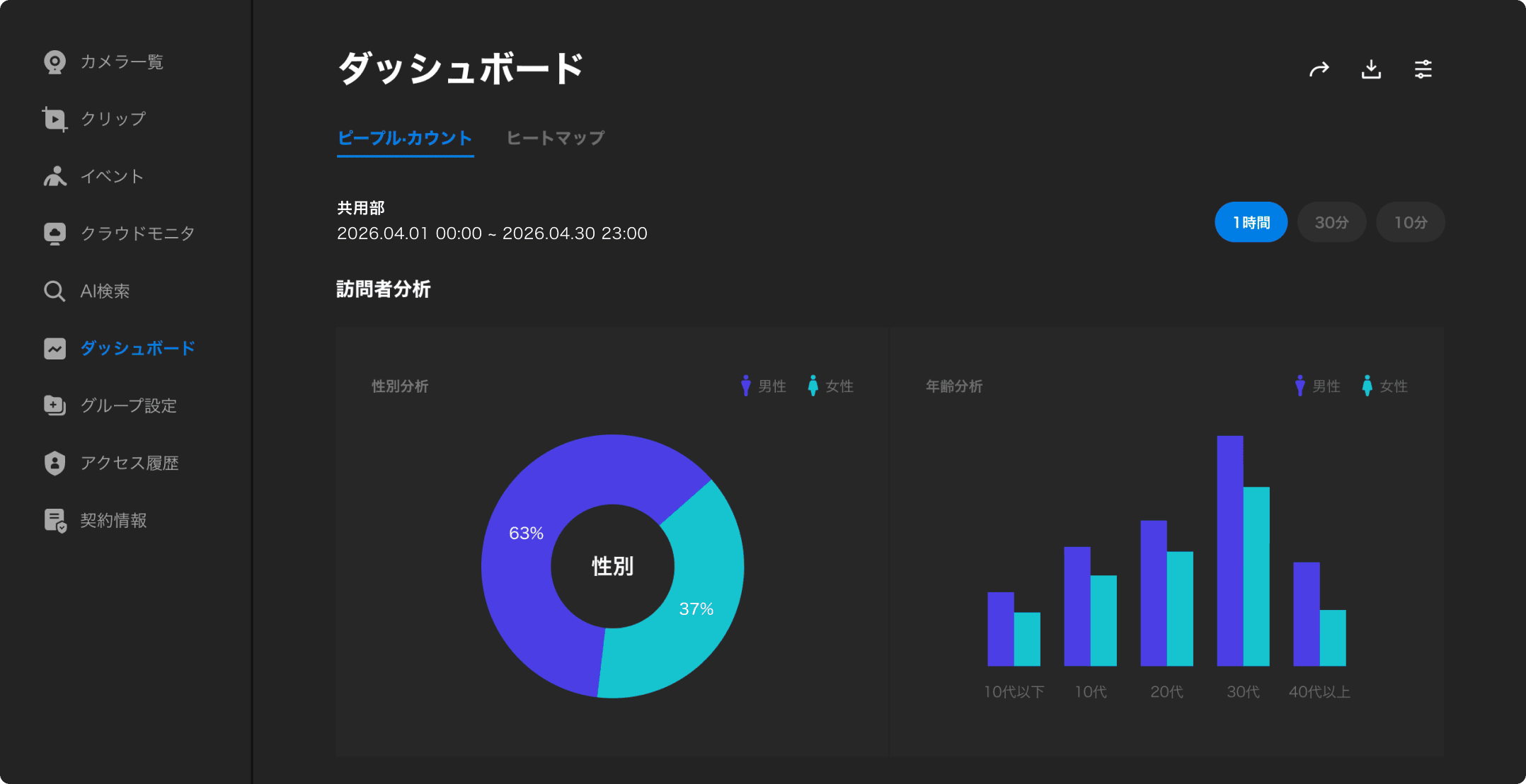The width and height of the screenshot is (1526, 784).
Task: Switch interval to 30分
Action: point(1331,222)
